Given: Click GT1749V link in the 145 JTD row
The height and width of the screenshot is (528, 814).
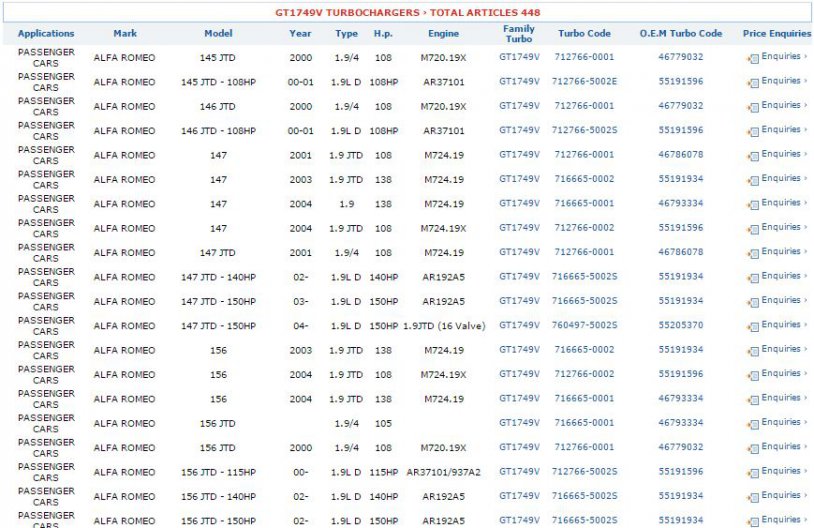Looking at the screenshot, I should (519, 57).
